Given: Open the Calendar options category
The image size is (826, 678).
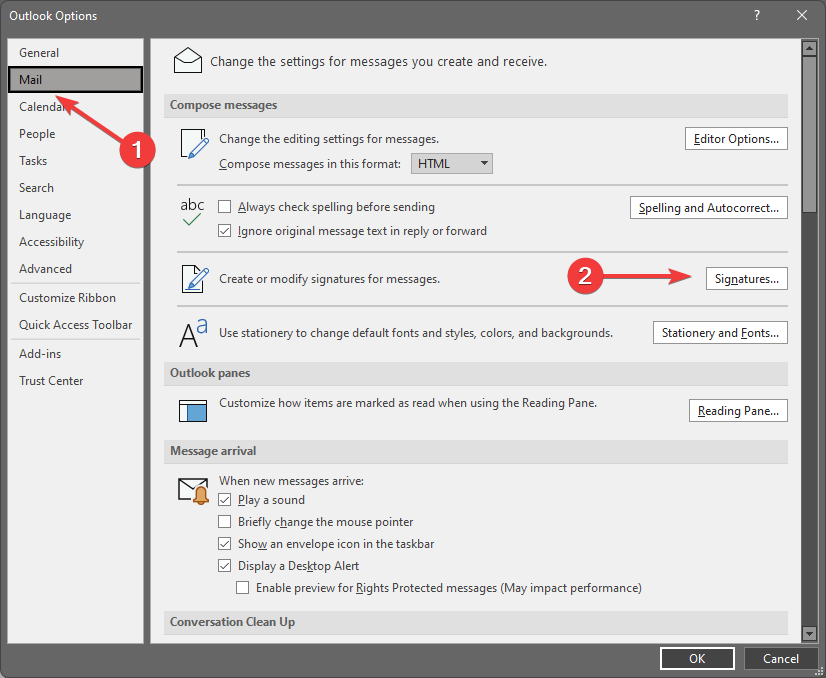Looking at the screenshot, I should [x=75, y=107].
